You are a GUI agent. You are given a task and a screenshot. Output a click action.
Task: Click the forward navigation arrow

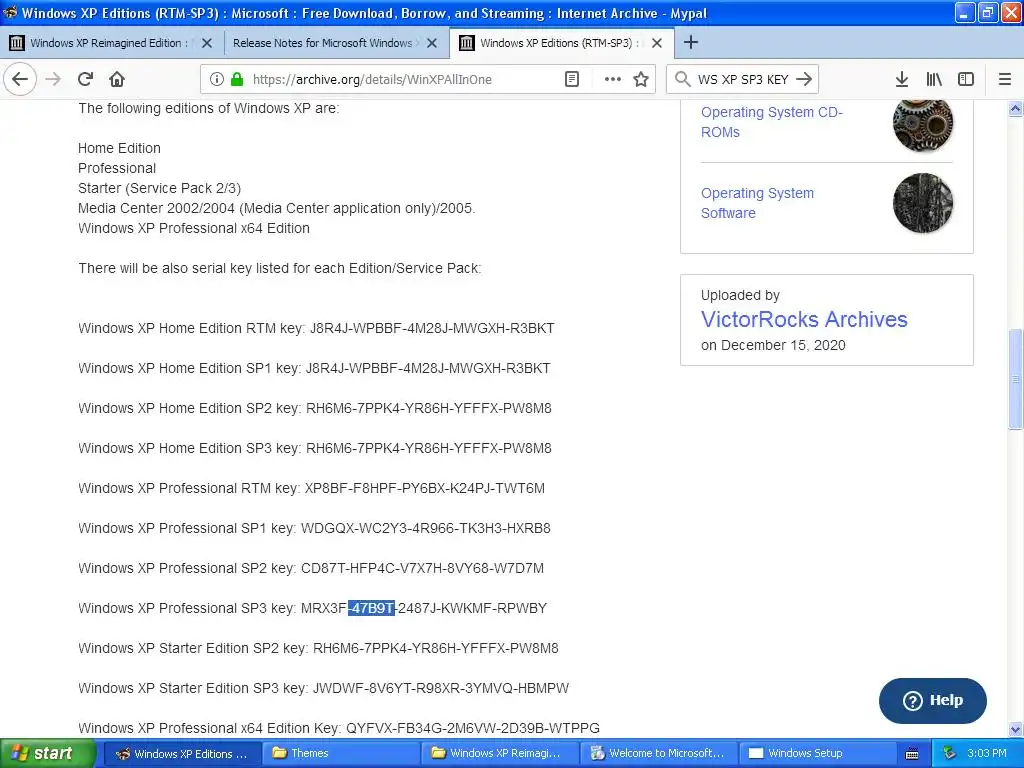53,79
